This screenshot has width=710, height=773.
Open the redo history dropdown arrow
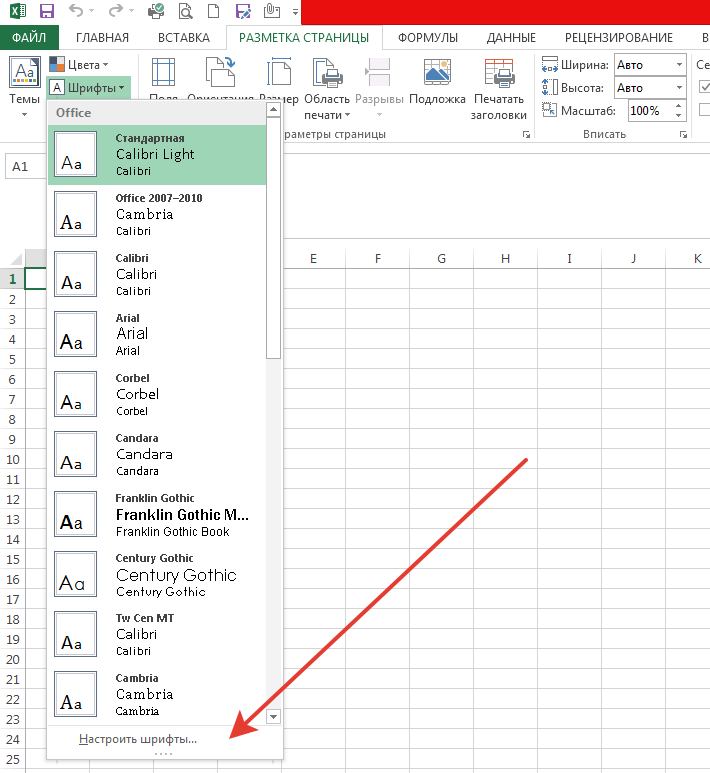click(131, 11)
